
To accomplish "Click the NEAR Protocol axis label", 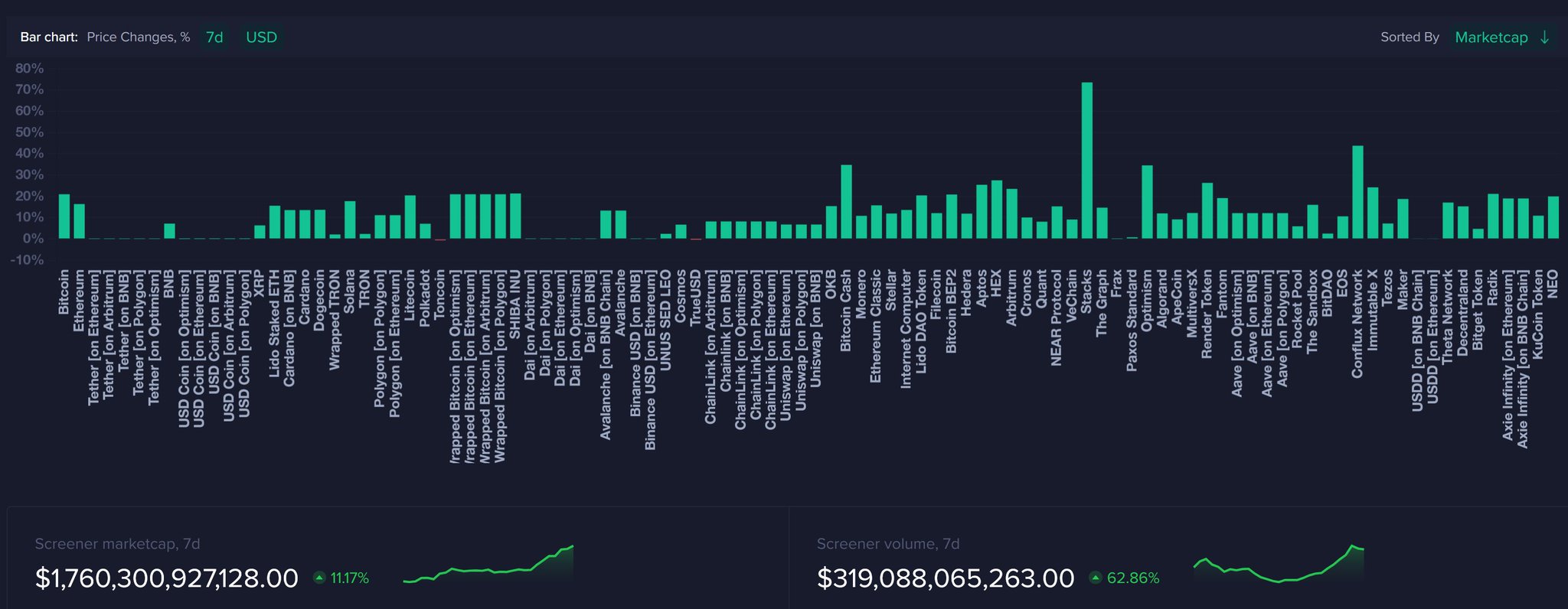I will (x=1057, y=318).
